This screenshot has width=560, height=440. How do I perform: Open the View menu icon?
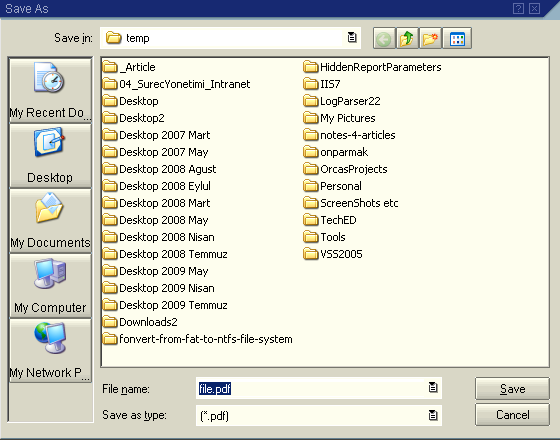[457, 38]
